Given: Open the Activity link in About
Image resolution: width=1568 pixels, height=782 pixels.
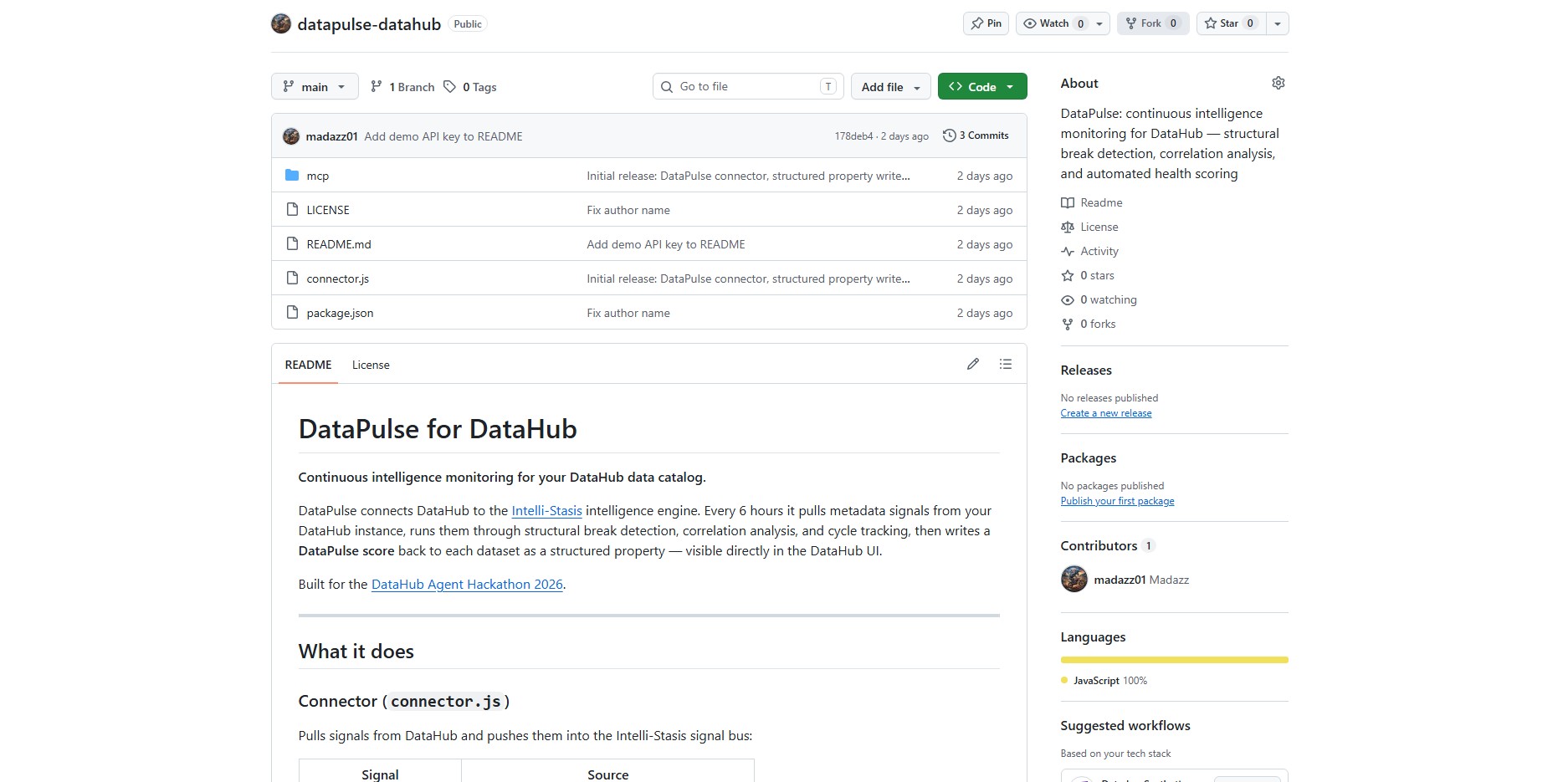Looking at the screenshot, I should (1099, 251).
